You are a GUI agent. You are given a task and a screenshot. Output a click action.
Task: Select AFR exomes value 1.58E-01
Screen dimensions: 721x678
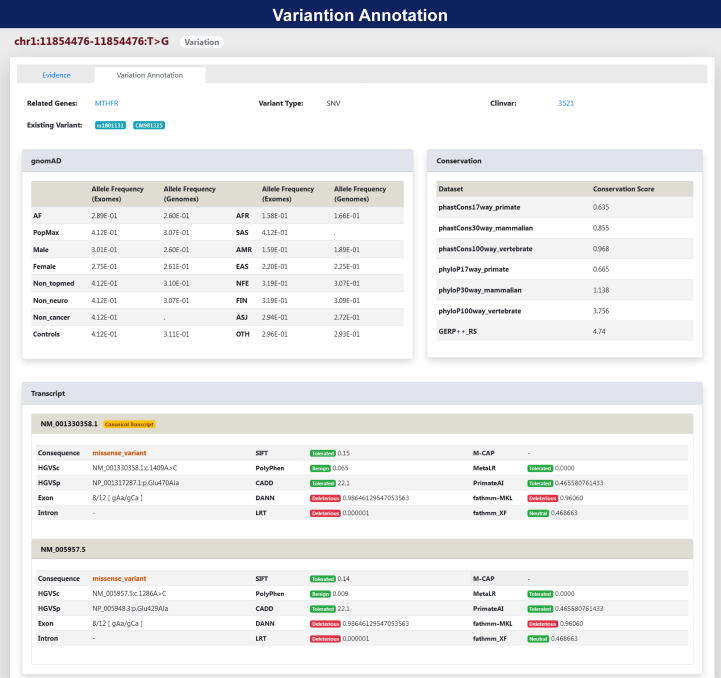275,216
